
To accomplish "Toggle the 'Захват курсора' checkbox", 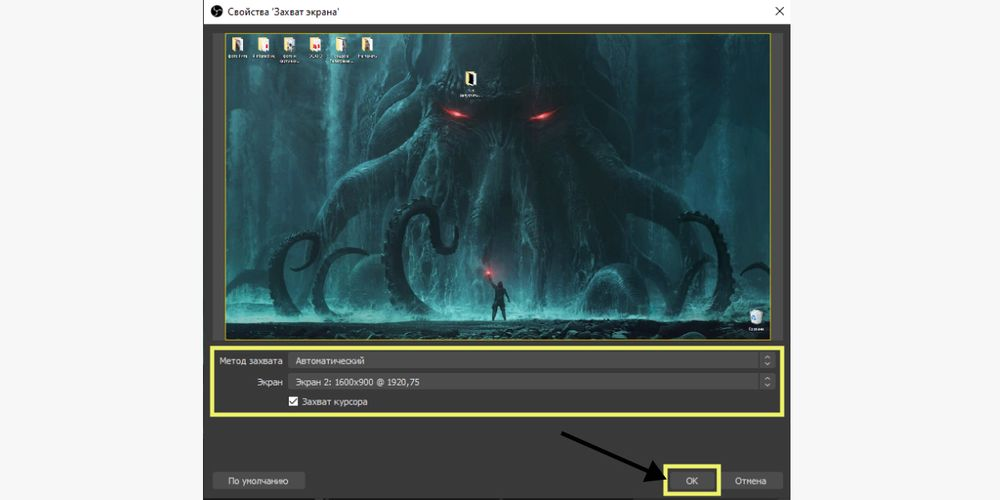I will tap(293, 402).
